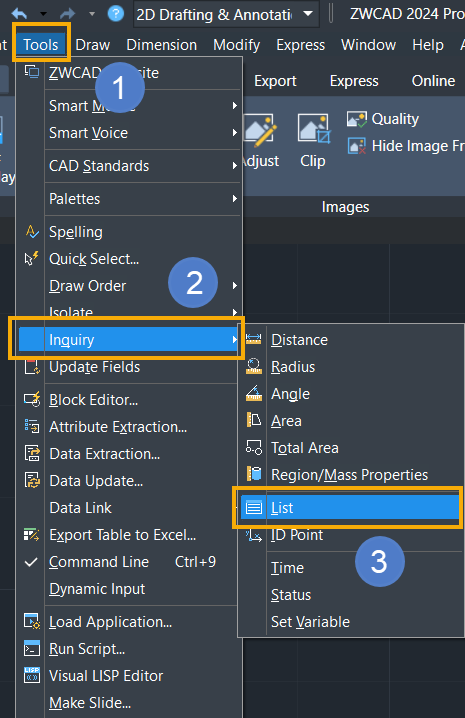This screenshot has height=718, width=465.
Task: Open Region/Mass Properties icon
Action: (253, 474)
